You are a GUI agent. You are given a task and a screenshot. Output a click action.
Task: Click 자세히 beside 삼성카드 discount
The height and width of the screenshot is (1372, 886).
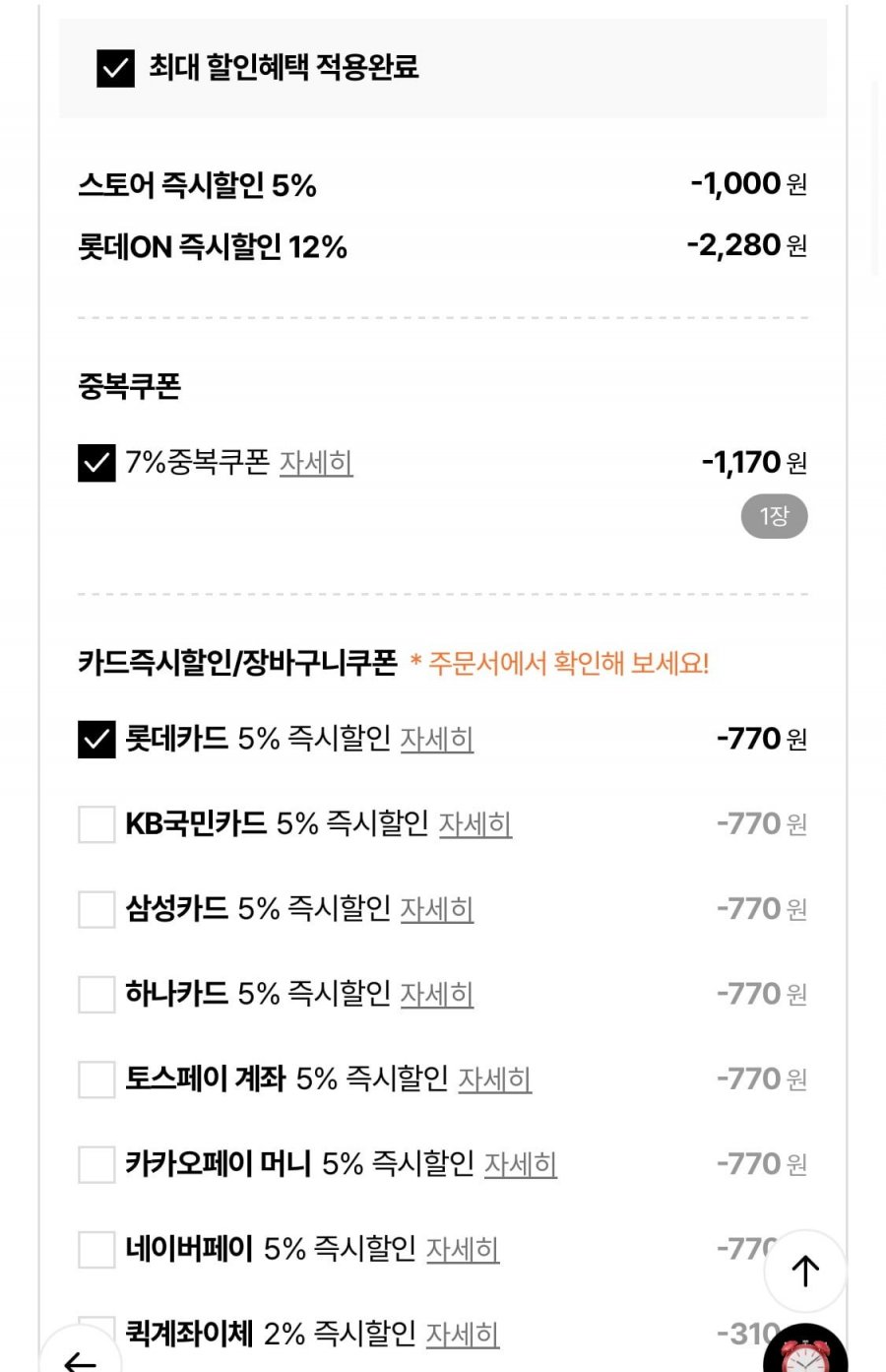tap(437, 909)
